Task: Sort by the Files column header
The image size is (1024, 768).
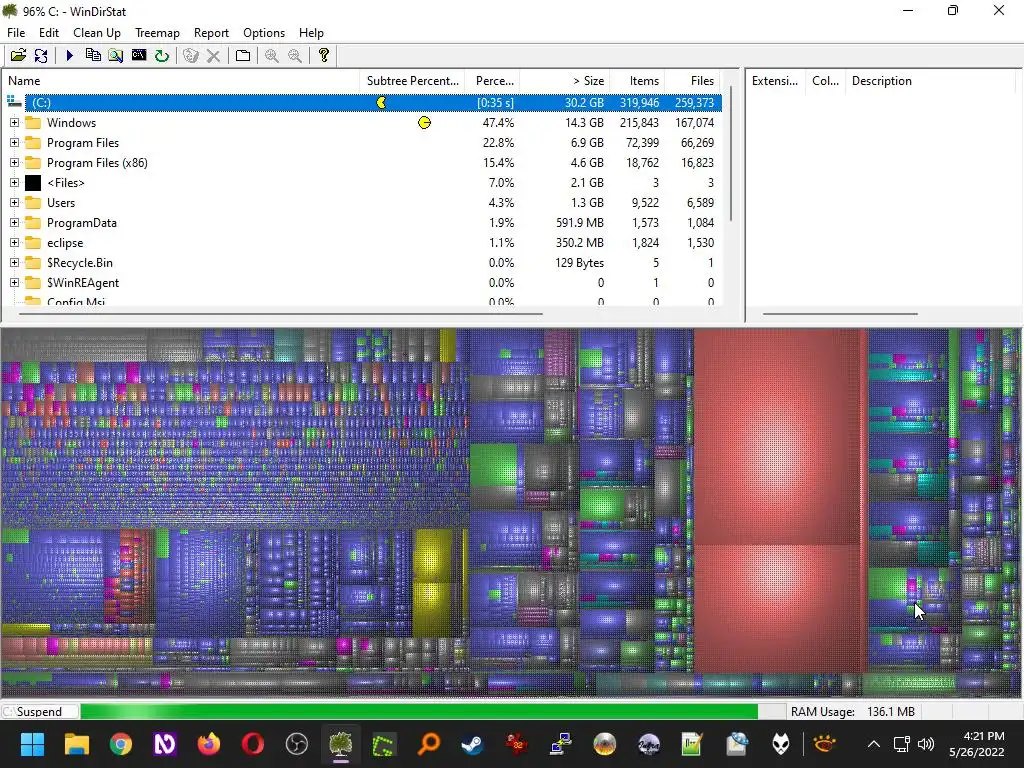Action: [x=692, y=81]
